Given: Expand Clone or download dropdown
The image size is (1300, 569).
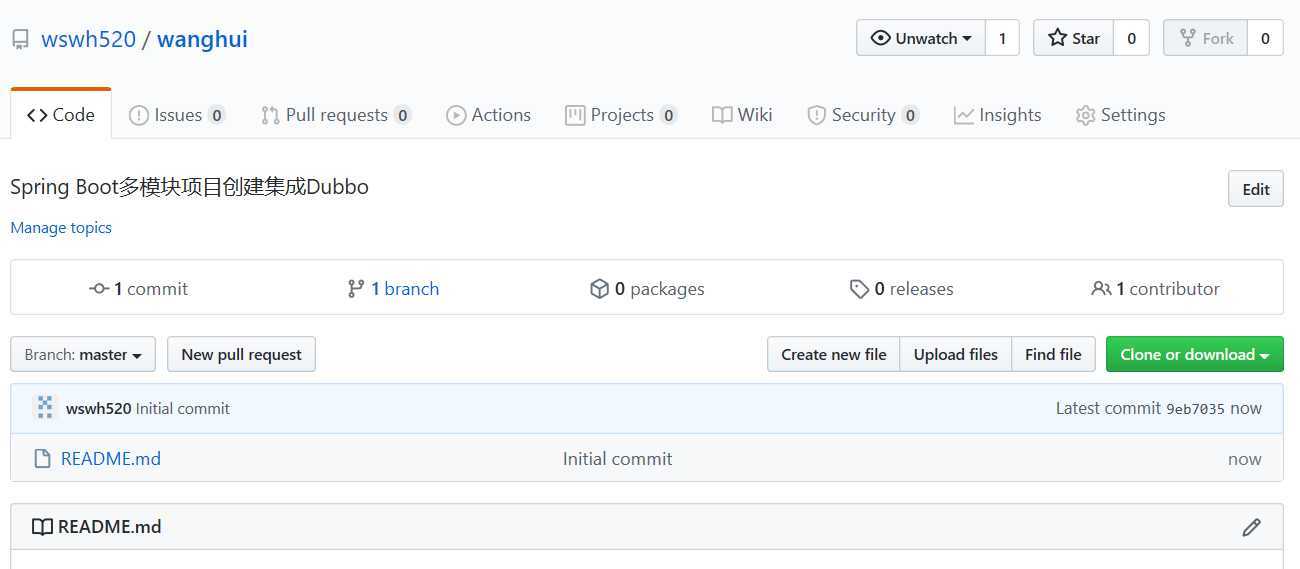Looking at the screenshot, I should [1195, 355].
